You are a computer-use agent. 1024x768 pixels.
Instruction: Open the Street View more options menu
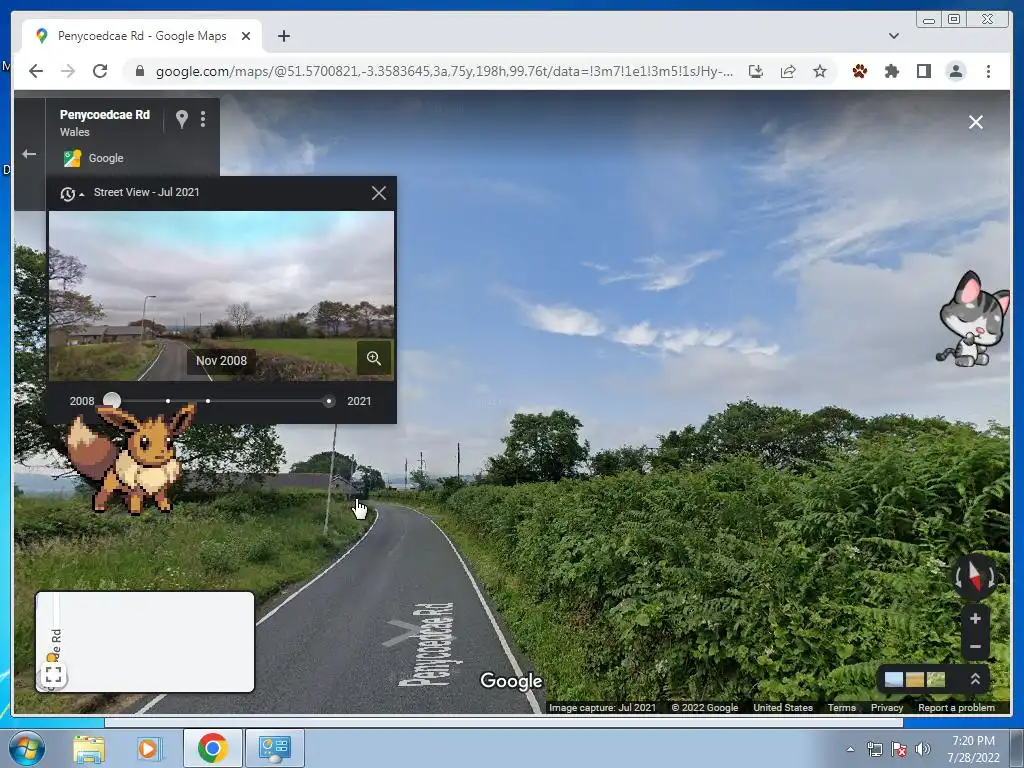pos(203,119)
